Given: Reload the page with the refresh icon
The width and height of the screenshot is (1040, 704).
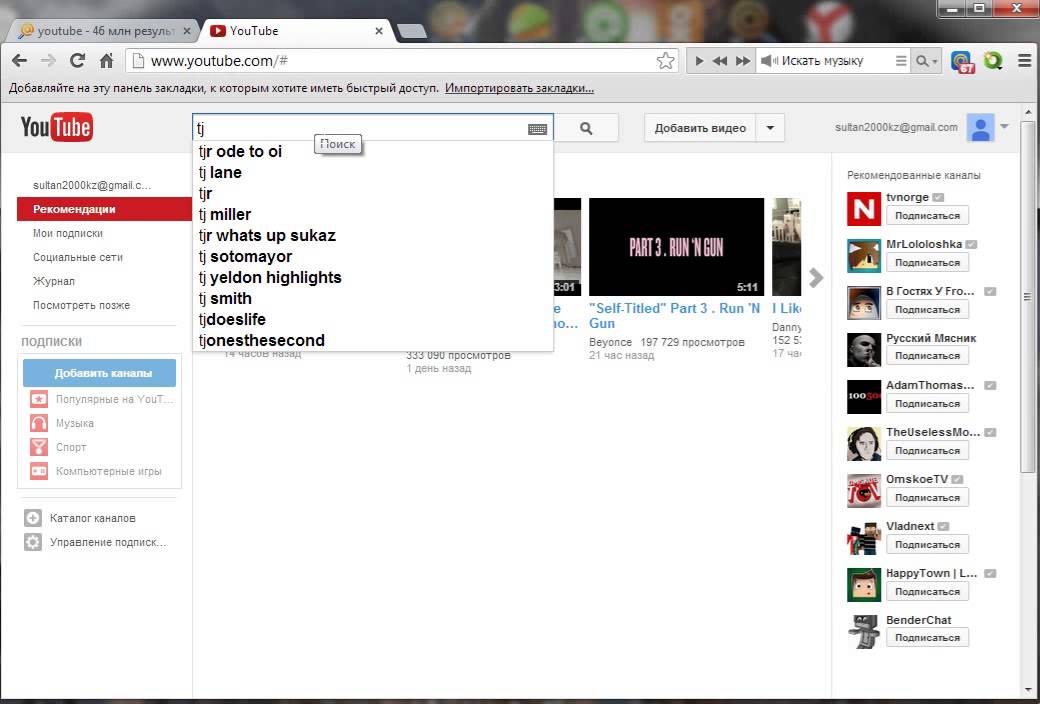Looking at the screenshot, I should click(x=78, y=61).
